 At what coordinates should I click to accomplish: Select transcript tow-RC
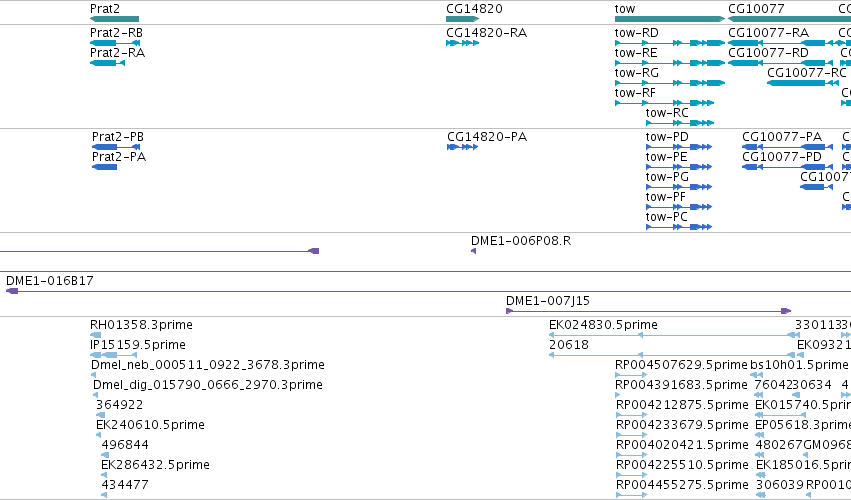tap(667, 113)
